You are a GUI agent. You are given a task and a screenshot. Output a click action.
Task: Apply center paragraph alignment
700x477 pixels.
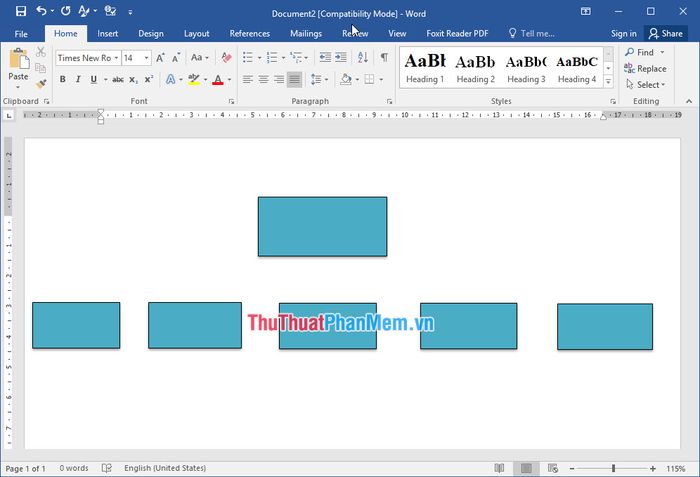(263, 79)
